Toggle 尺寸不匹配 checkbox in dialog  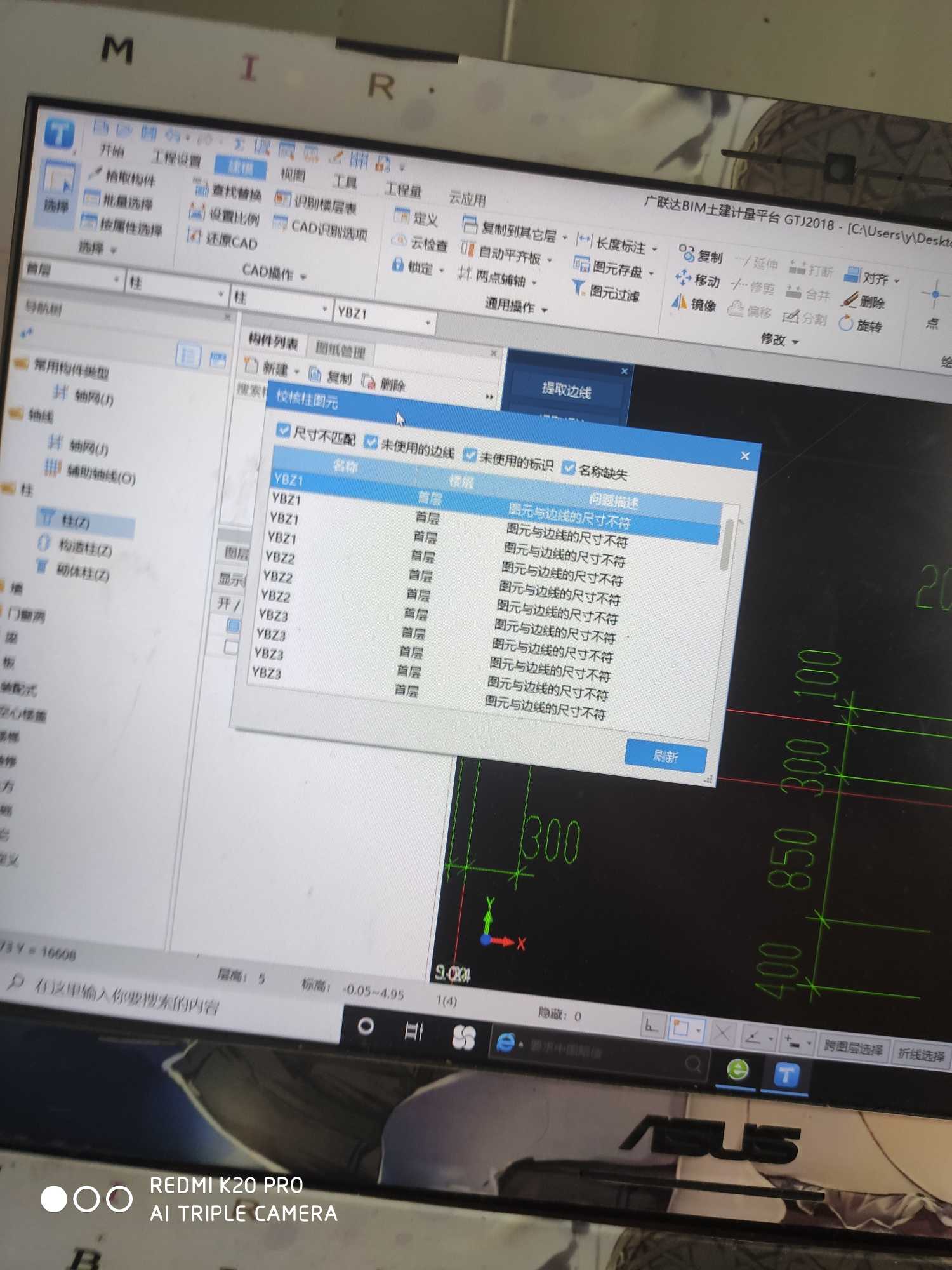284,431
